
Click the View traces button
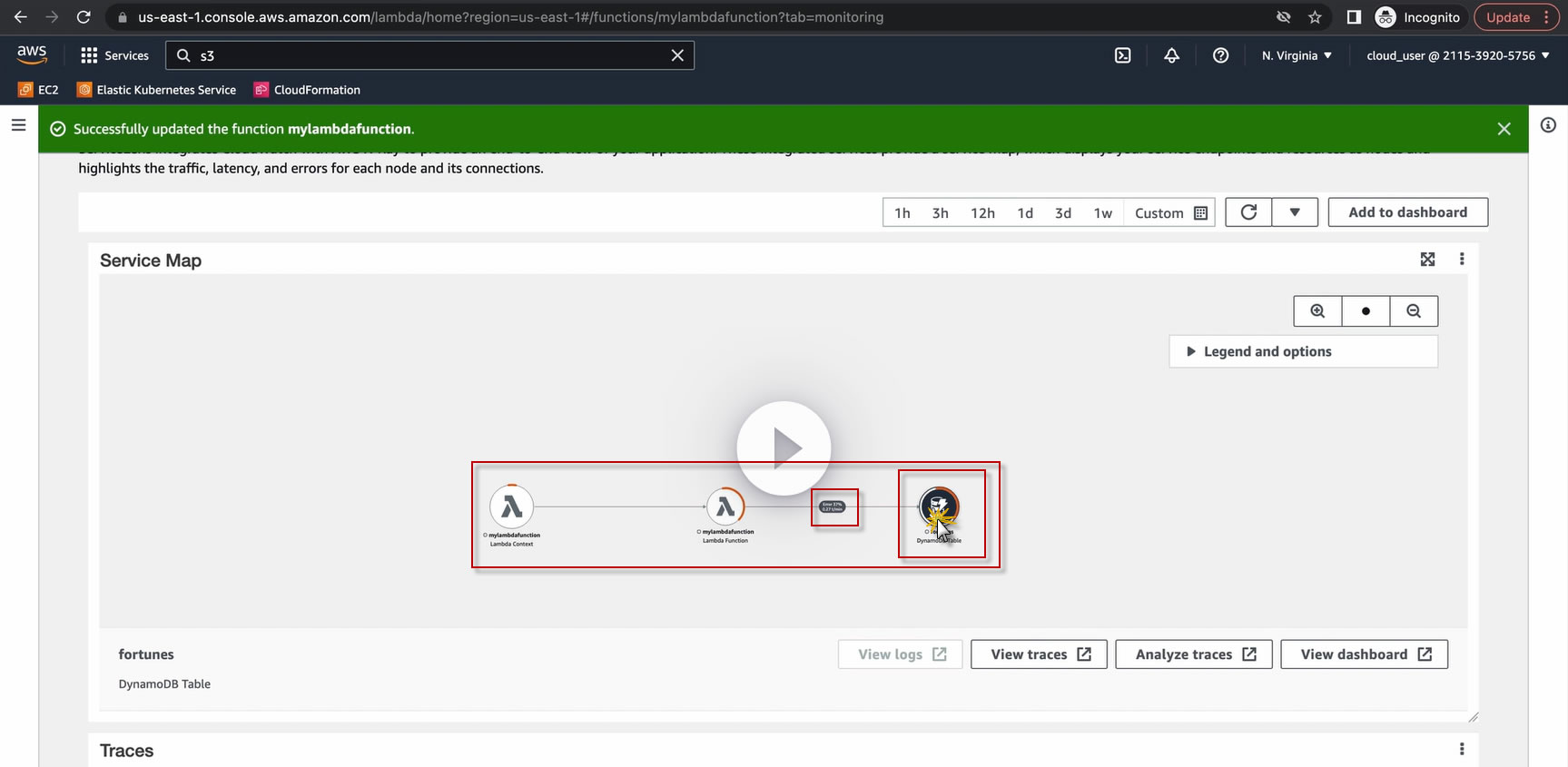point(1039,654)
